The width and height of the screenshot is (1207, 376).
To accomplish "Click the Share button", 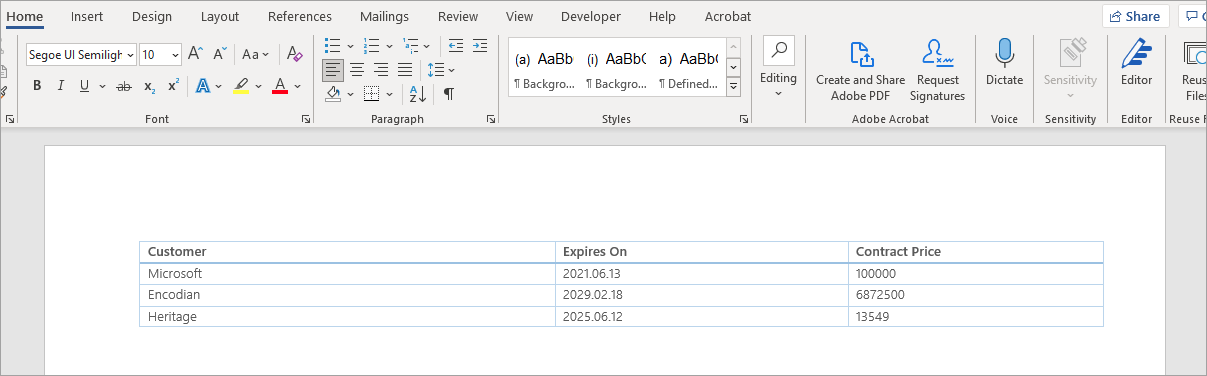I will [x=1135, y=16].
